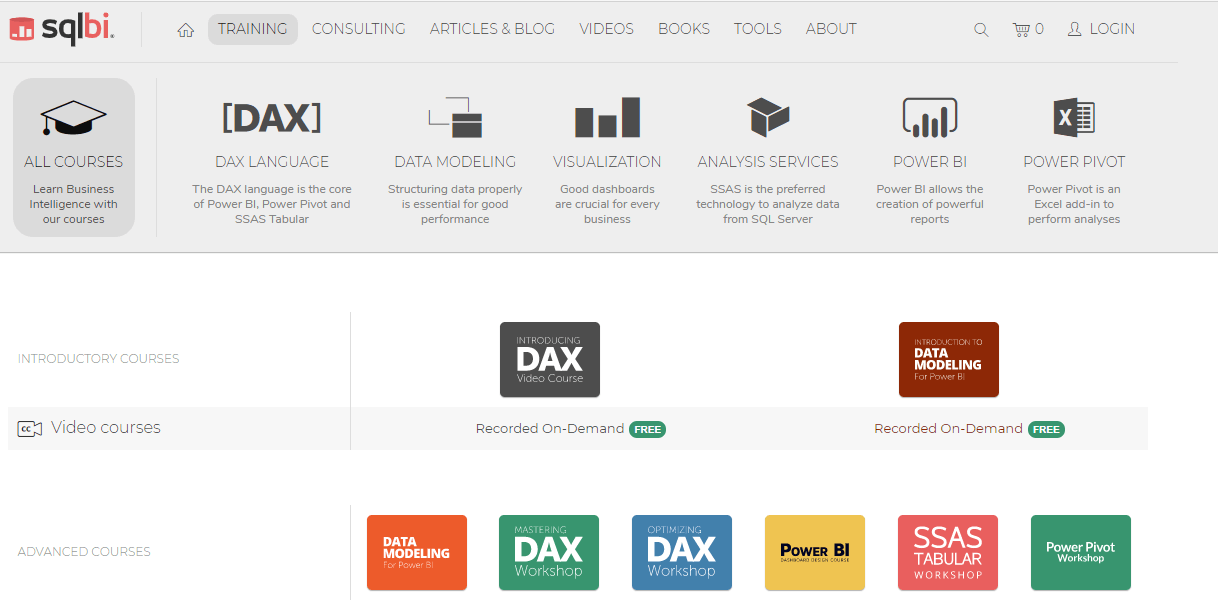
Task: Open the Introducing DAX Video Course tile
Action: click(x=550, y=359)
